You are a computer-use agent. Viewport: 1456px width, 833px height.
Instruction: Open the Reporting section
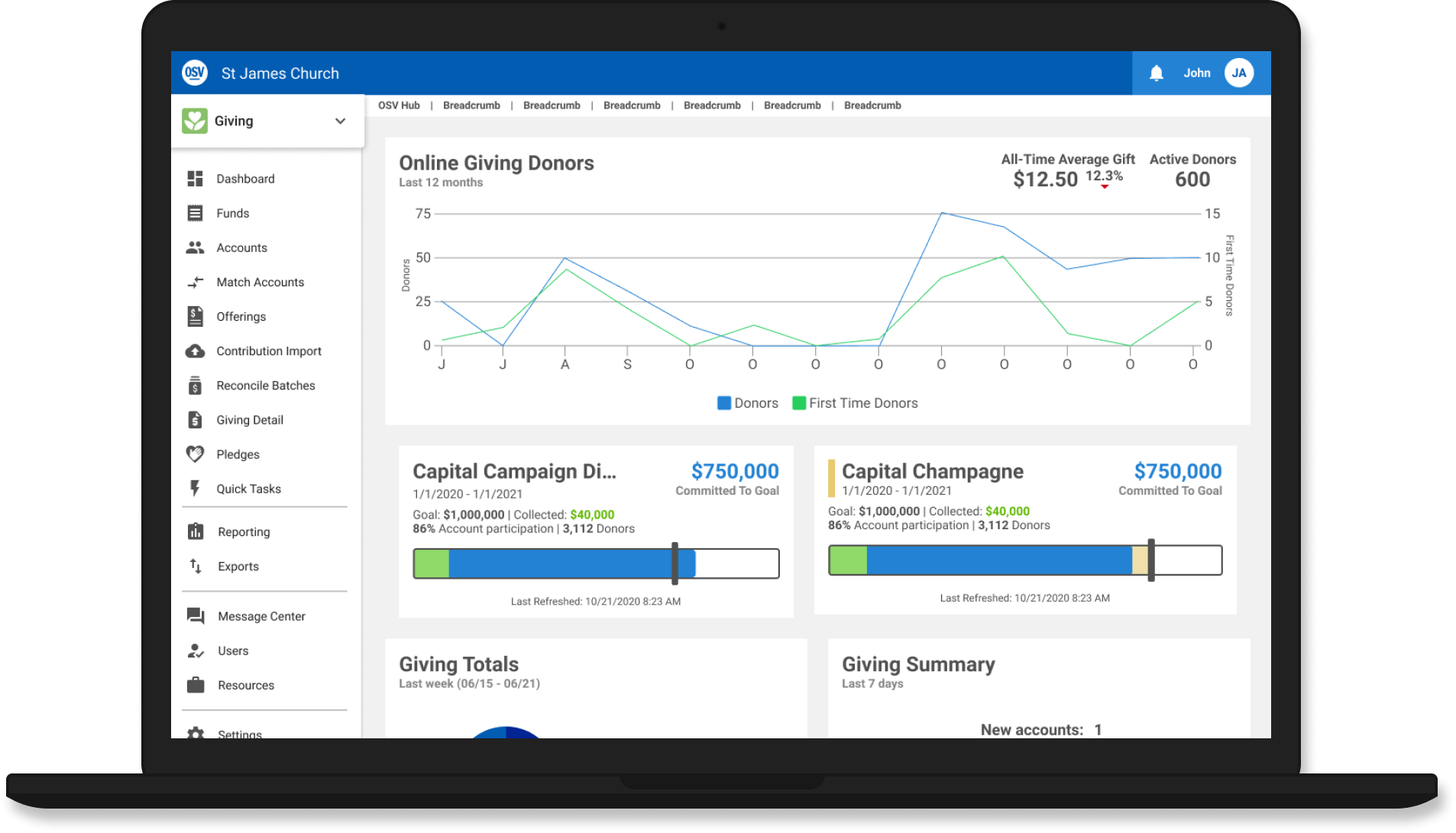coord(244,532)
